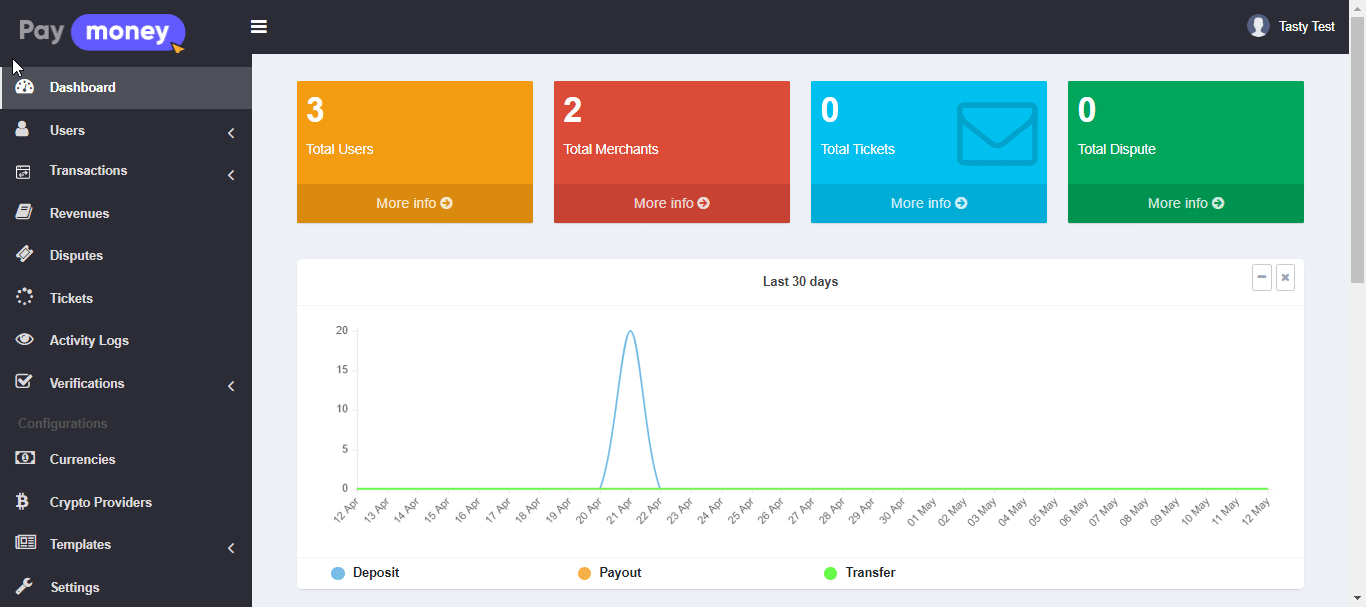Toggle Deposit series in chart legend
This screenshot has width=1366, height=607.
click(x=365, y=573)
